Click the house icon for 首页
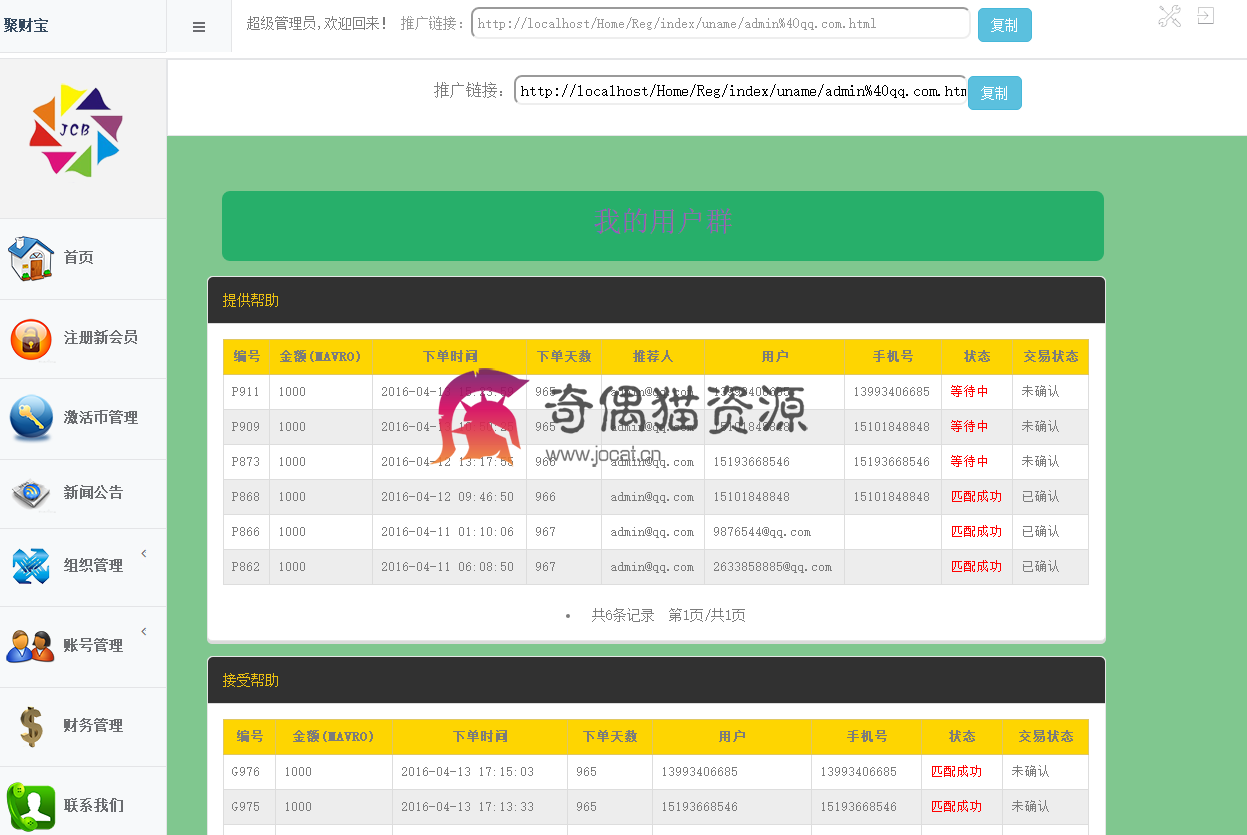 click(31, 258)
